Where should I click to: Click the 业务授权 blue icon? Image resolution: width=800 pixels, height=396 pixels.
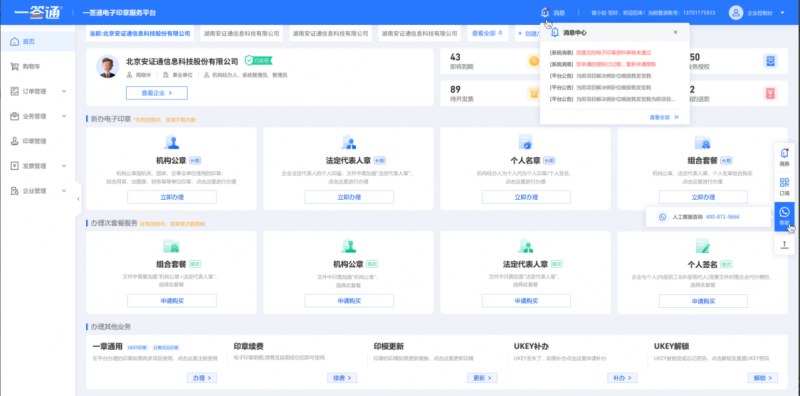click(x=770, y=61)
